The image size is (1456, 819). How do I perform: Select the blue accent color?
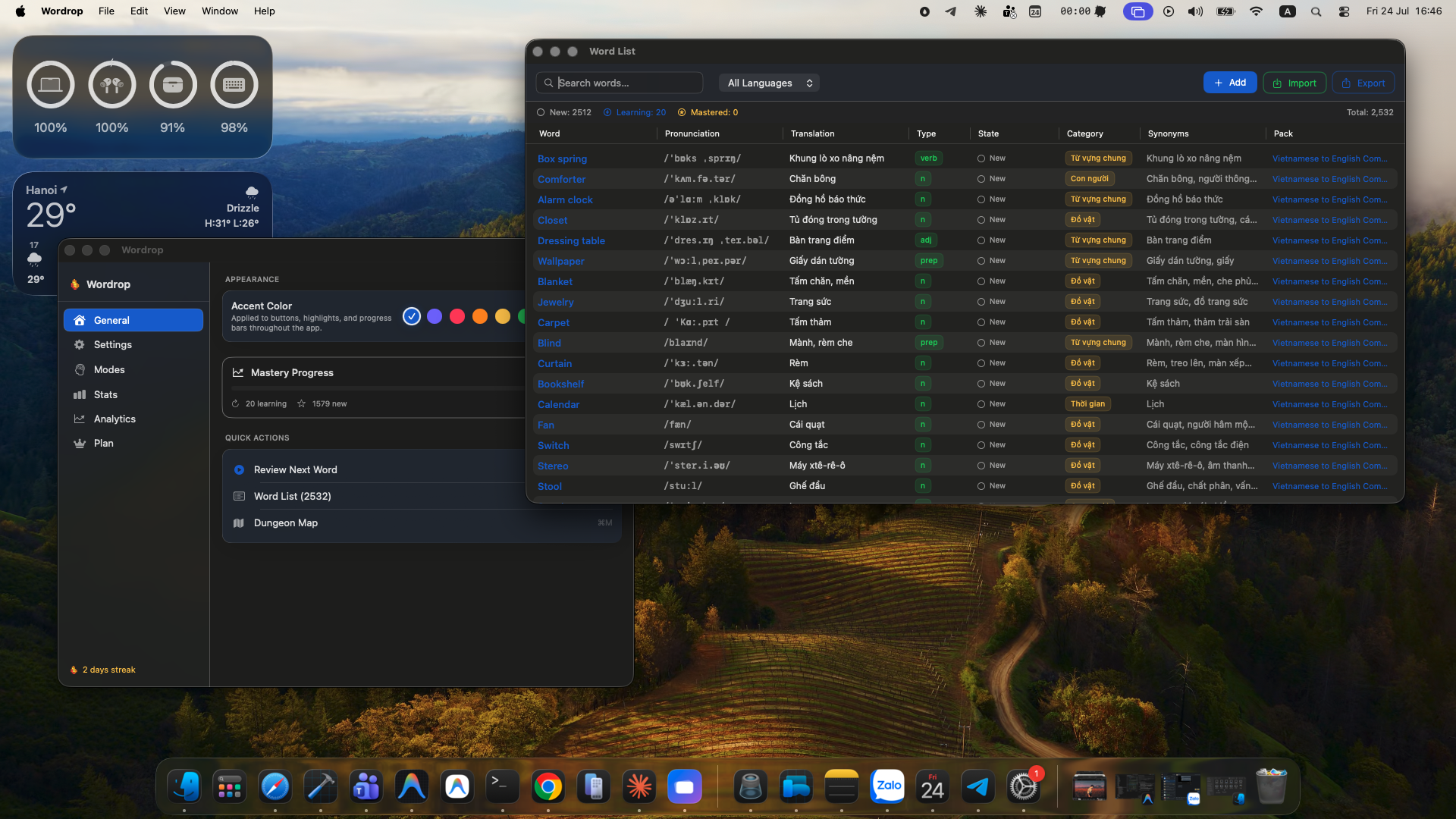click(412, 316)
